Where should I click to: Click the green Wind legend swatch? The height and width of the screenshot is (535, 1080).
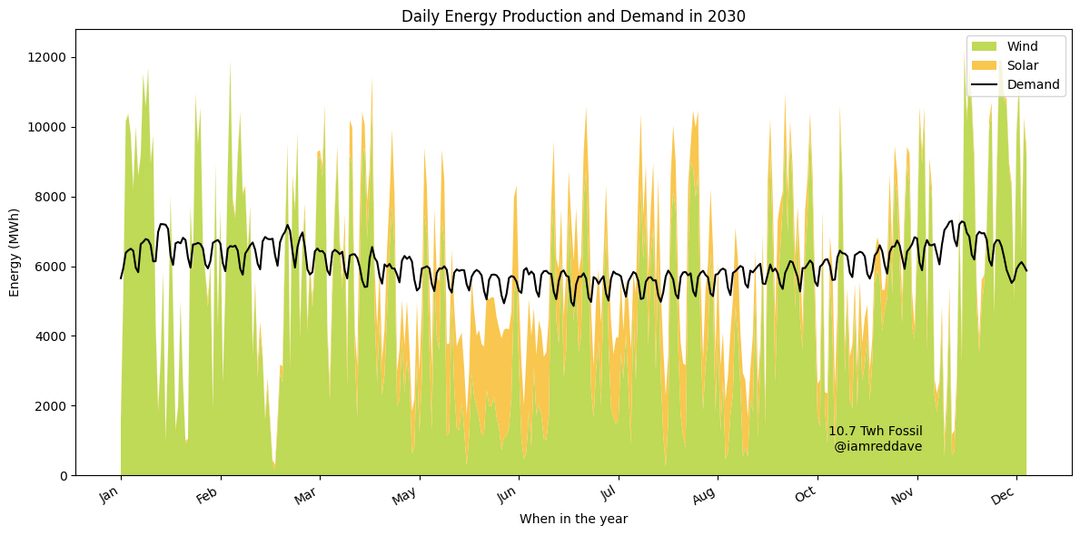pyautogui.click(x=985, y=47)
